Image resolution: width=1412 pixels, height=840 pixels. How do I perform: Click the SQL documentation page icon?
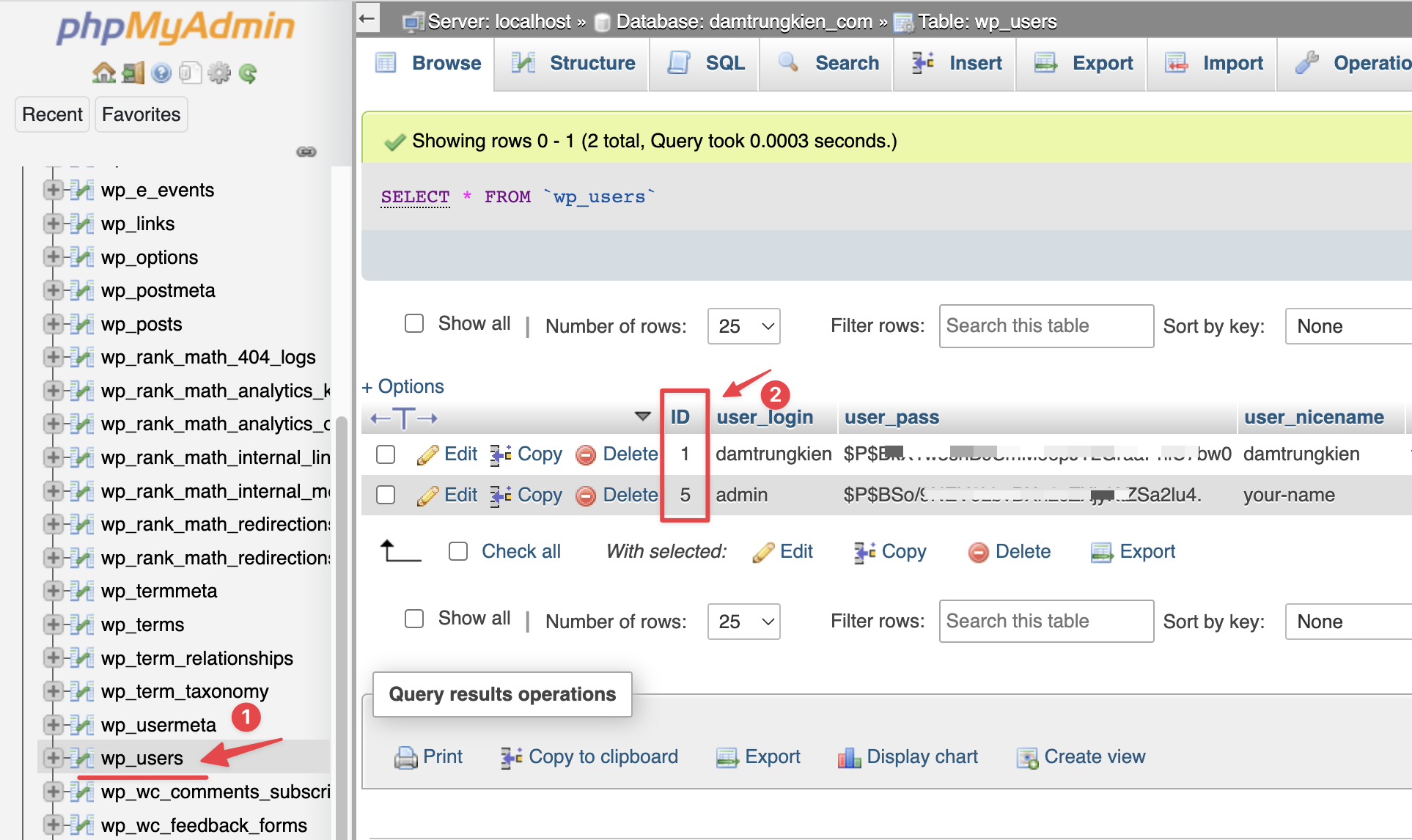190,73
